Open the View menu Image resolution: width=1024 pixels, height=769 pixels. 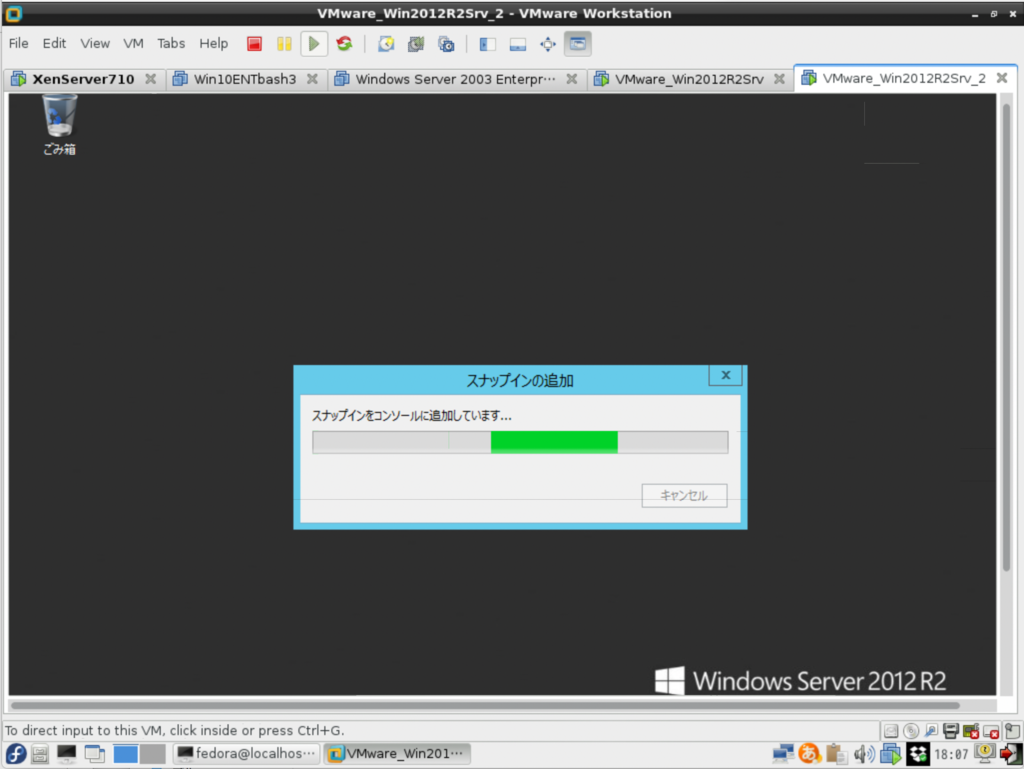click(95, 43)
